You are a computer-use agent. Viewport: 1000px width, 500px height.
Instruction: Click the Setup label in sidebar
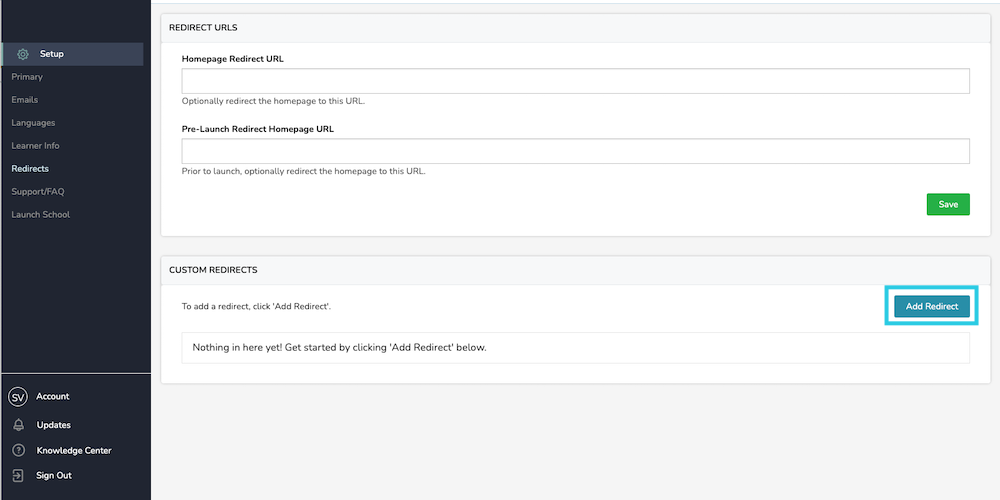(x=52, y=54)
